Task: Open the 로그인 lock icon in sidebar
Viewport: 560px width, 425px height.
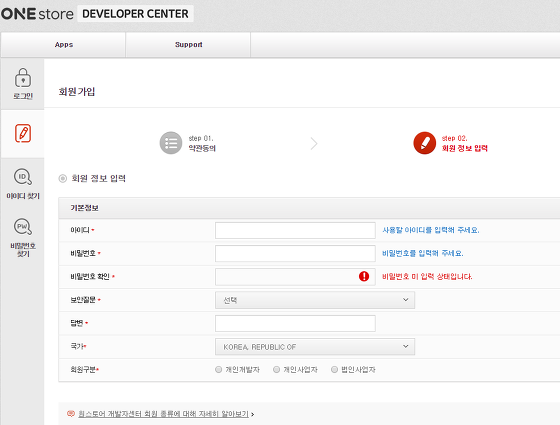Action: pyautogui.click(x=23, y=78)
